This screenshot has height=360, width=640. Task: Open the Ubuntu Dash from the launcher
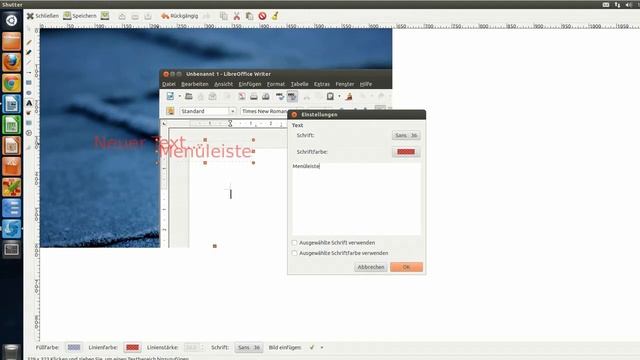[11, 20]
